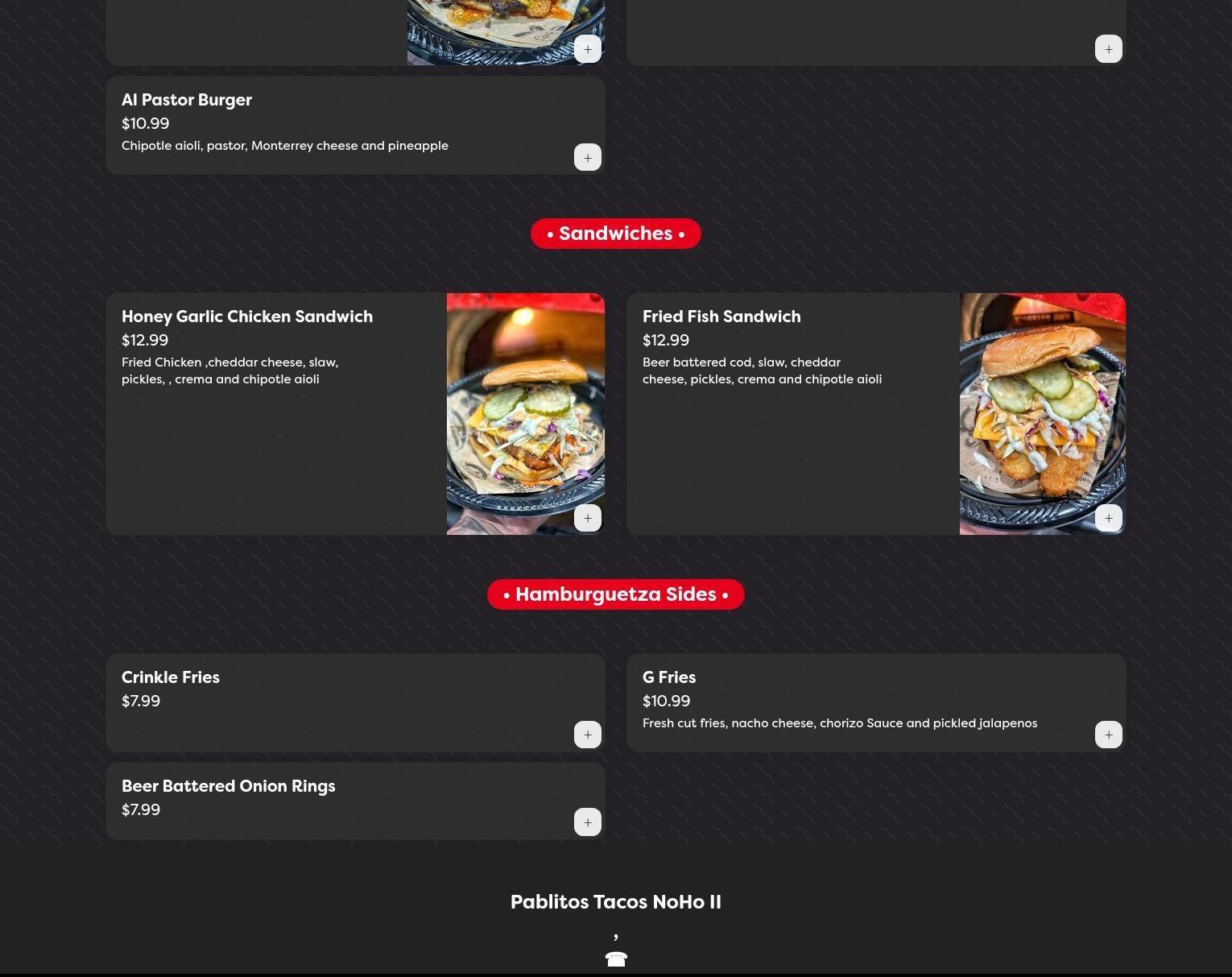Add Beer Battered Onion Rings plus icon
Screen dimensions: 1232x977
(588, 822)
